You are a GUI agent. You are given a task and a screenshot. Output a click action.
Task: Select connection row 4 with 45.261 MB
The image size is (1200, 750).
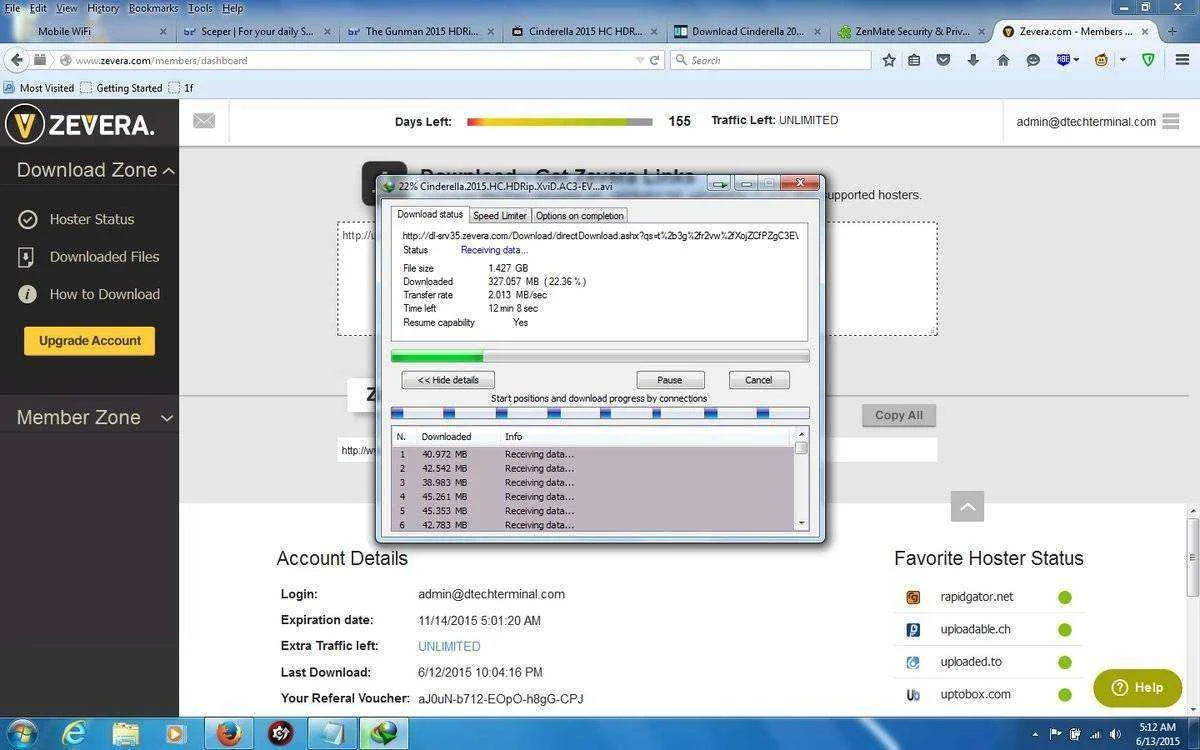[593, 496]
